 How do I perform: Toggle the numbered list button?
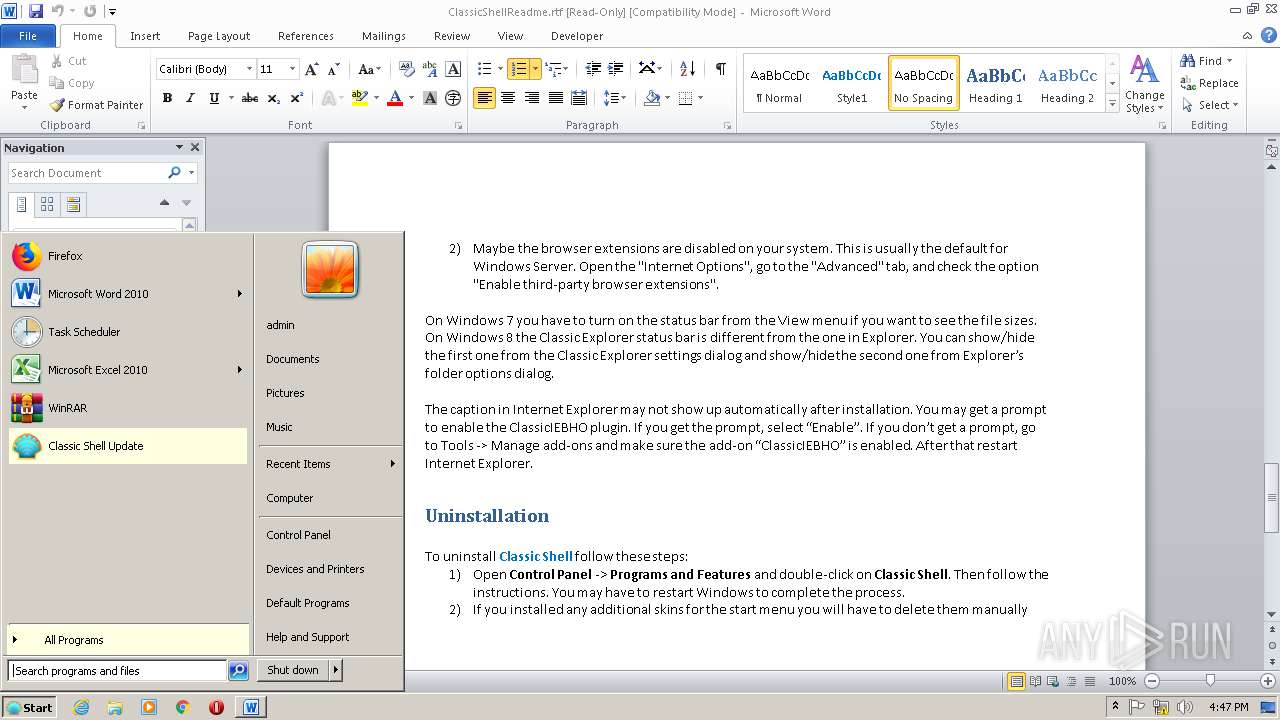click(x=518, y=69)
